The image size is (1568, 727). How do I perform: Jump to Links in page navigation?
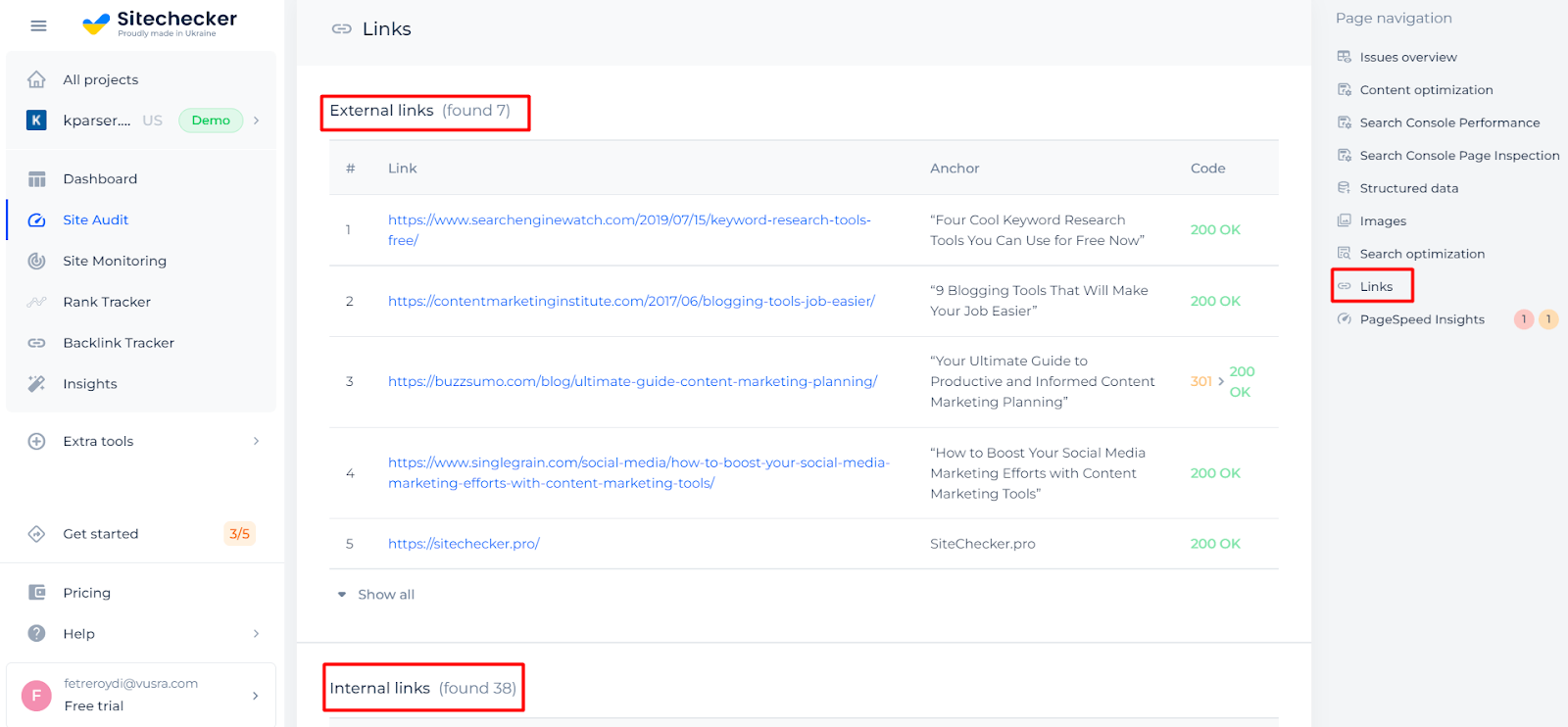tap(1376, 286)
